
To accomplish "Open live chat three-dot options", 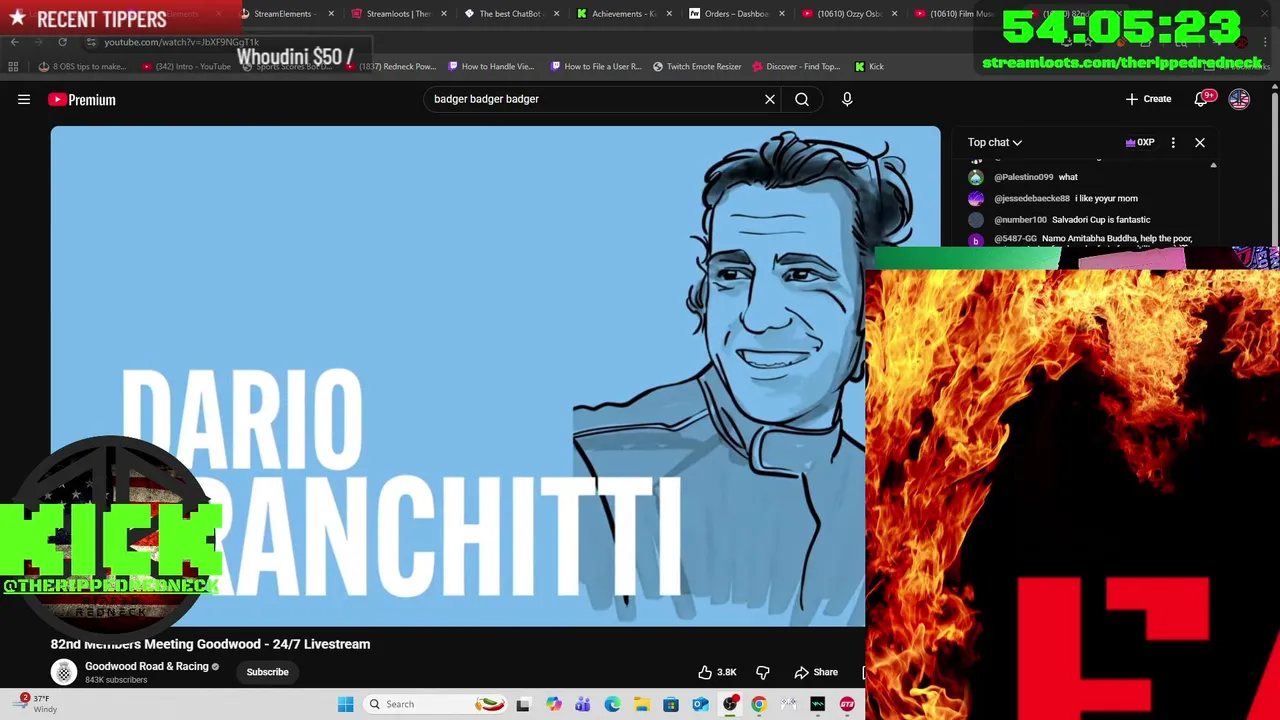I will click(1173, 142).
